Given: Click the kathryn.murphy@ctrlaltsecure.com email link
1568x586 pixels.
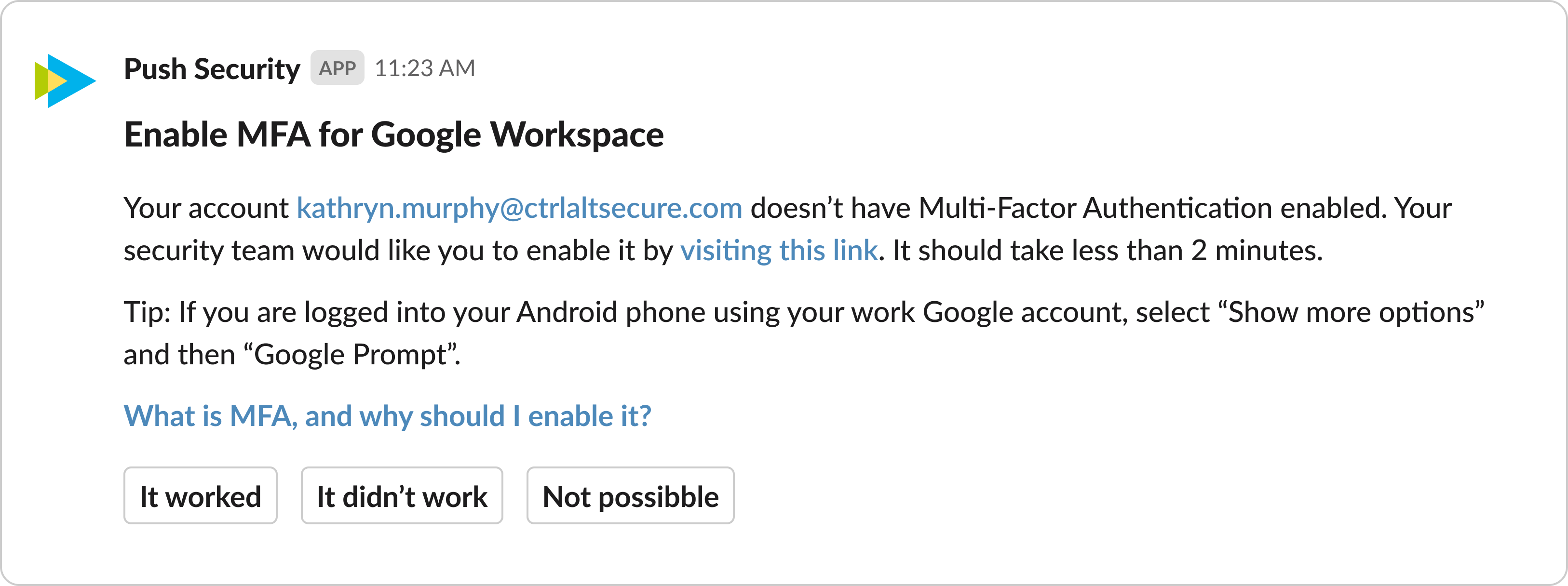Looking at the screenshot, I should coord(519,208).
